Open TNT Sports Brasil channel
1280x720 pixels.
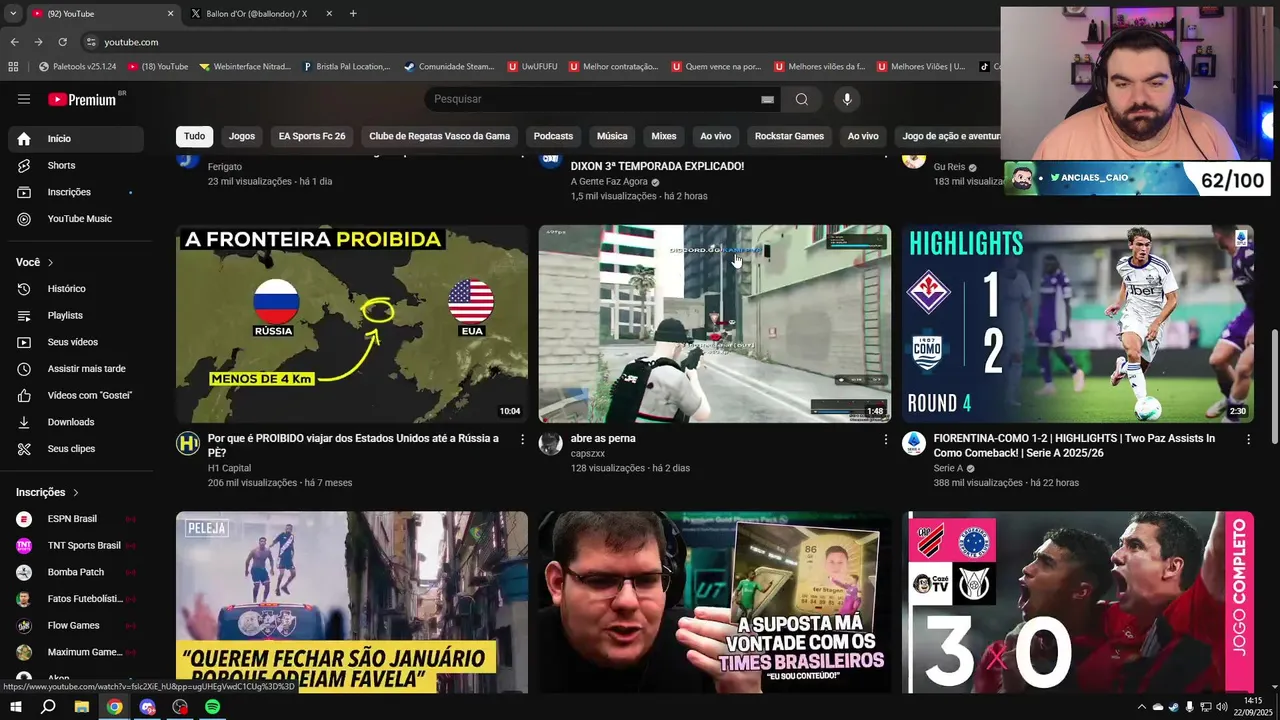click(76, 545)
